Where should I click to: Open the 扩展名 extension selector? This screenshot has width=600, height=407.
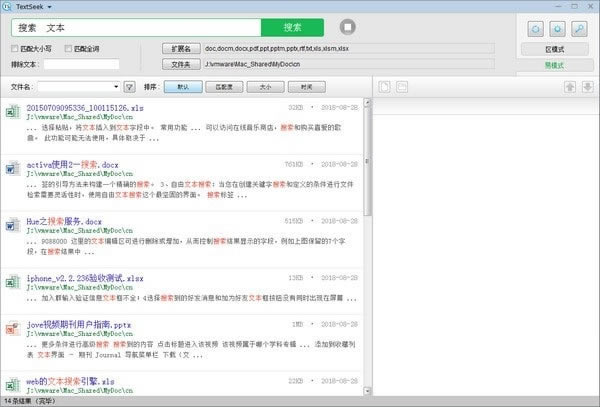pos(180,47)
